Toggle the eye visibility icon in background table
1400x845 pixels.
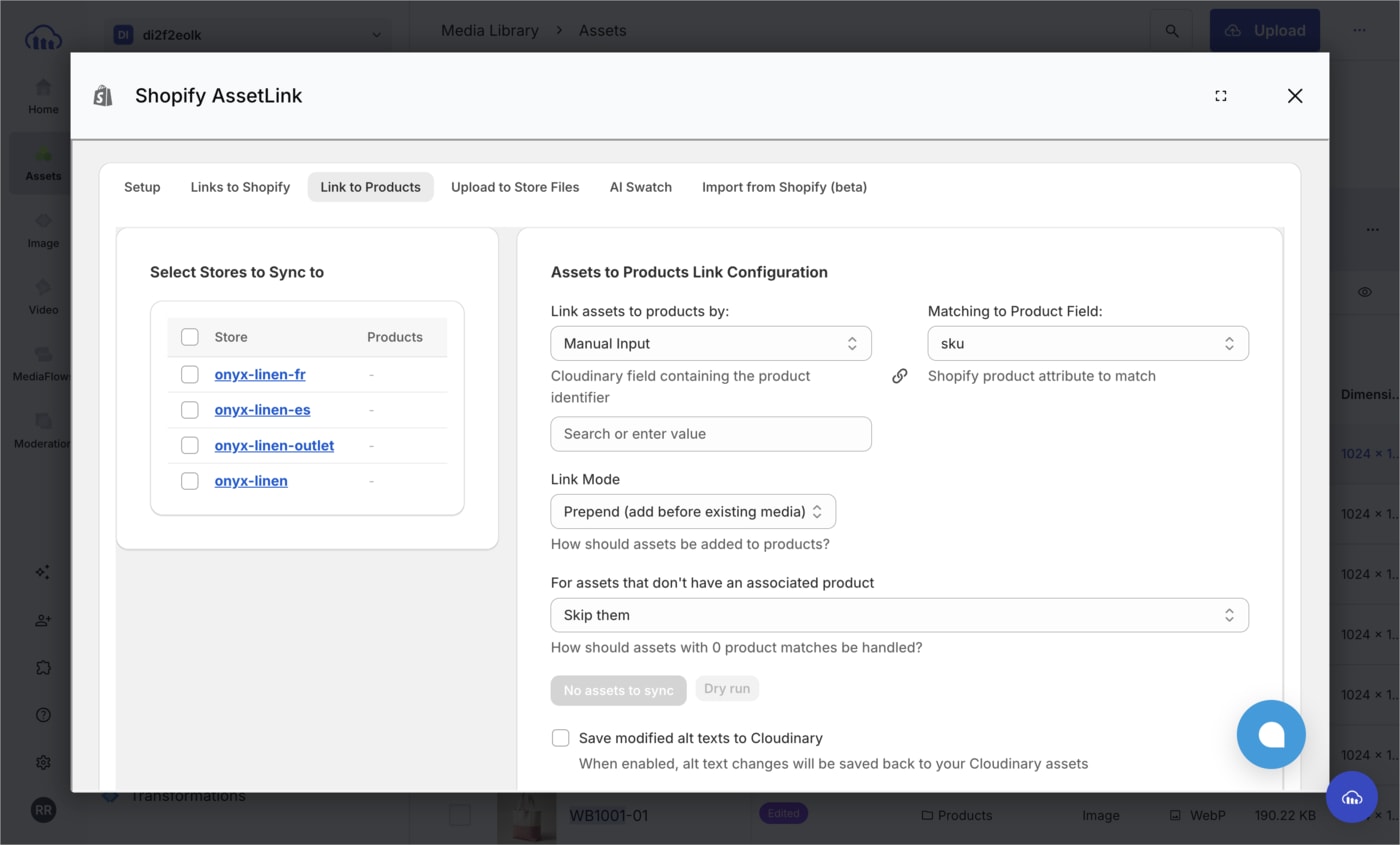pyautogui.click(x=1365, y=292)
